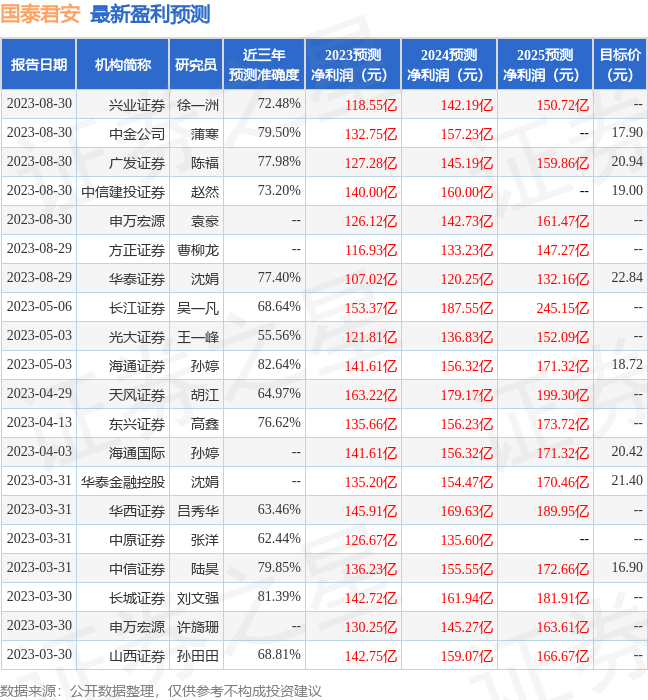Click target price 22.84

(627, 278)
